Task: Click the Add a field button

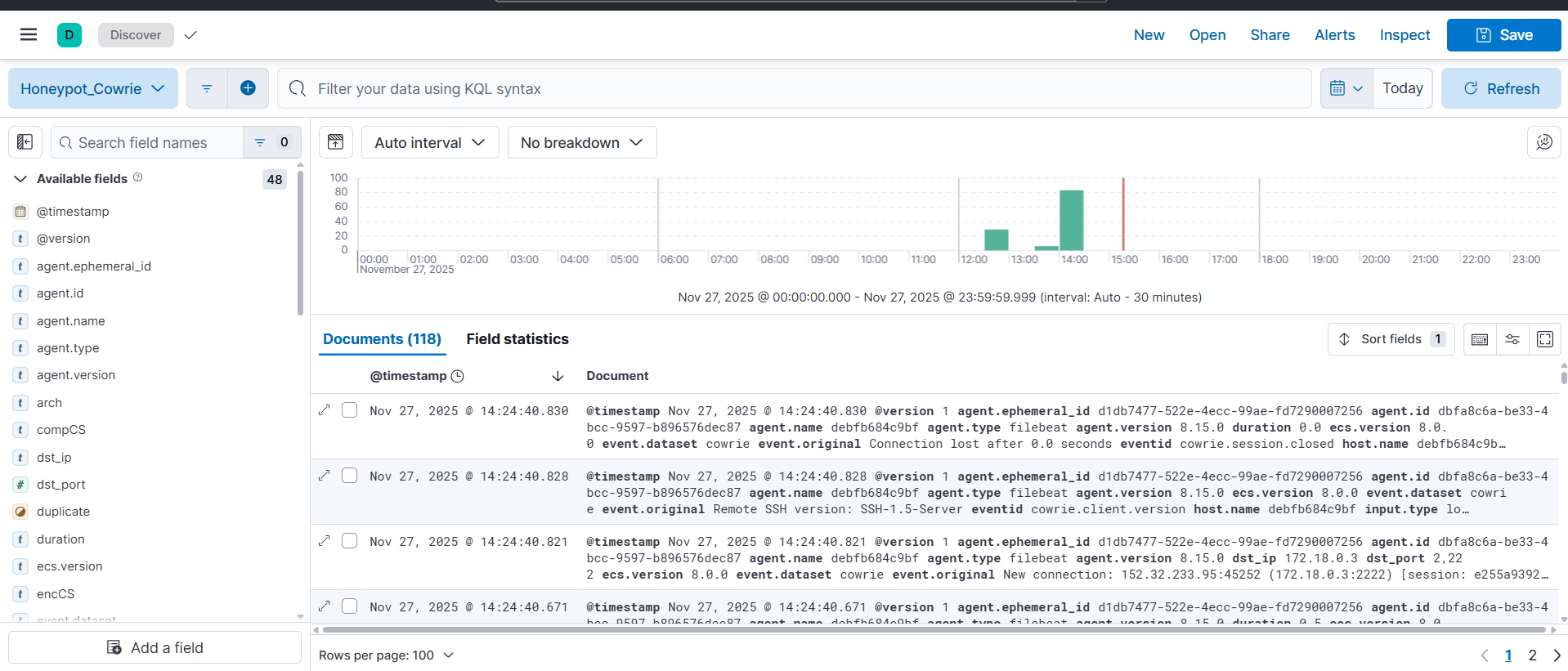Action: click(x=155, y=647)
